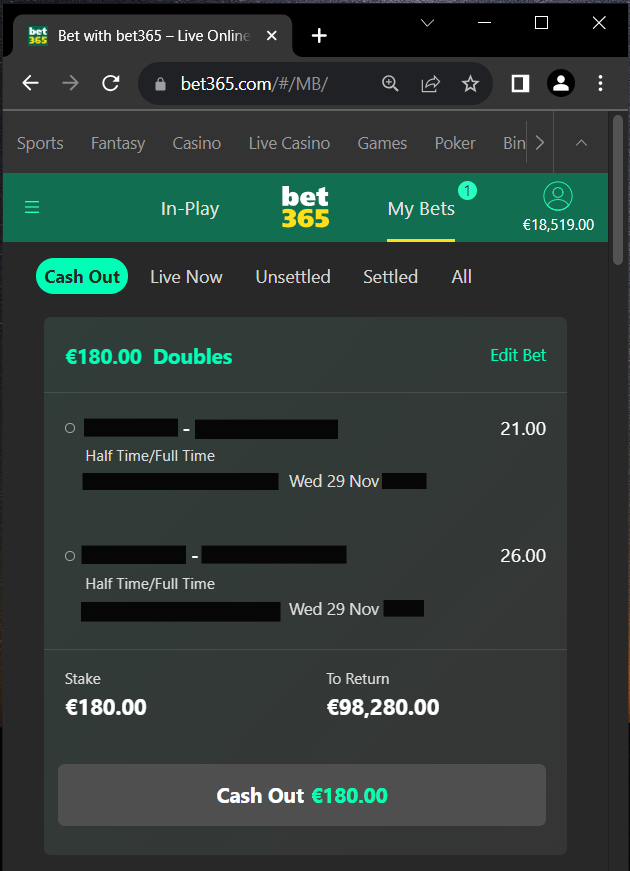630x871 pixels.
Task: Open the hamburger menu in bet365 header
Action: point(32,208)
